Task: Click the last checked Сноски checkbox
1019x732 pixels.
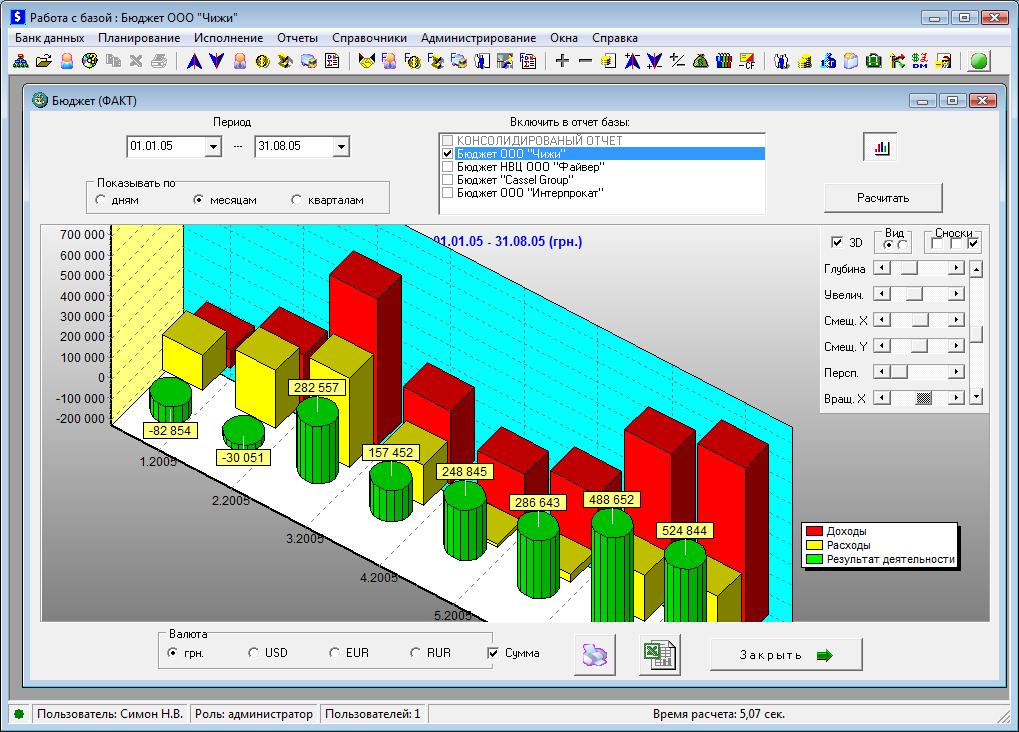Action: pyautogui.click(x=973, y=243)
